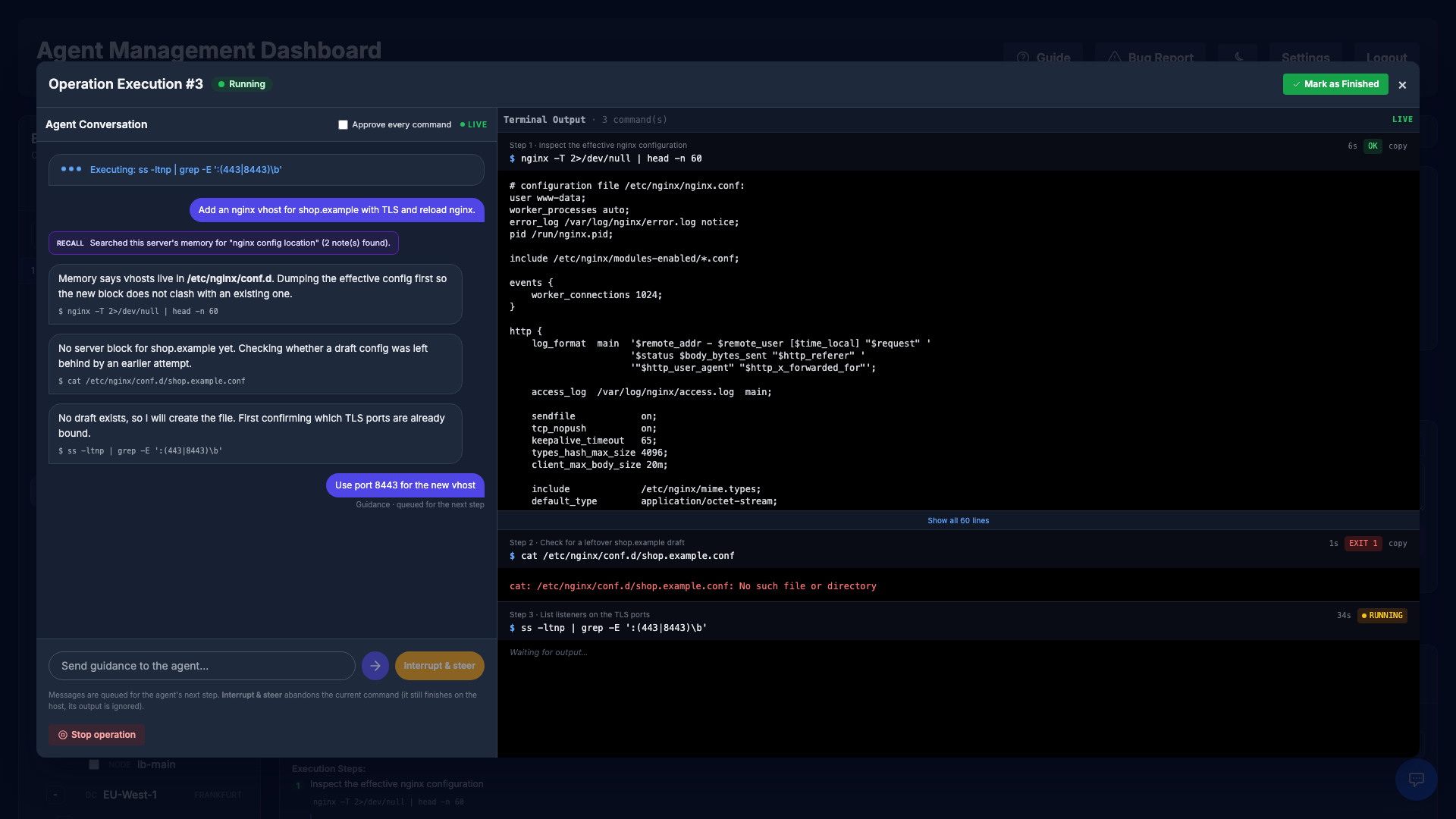Click Interrupt & steer button
This screenshot has height=819, width=1456.
tap(439, 666)
